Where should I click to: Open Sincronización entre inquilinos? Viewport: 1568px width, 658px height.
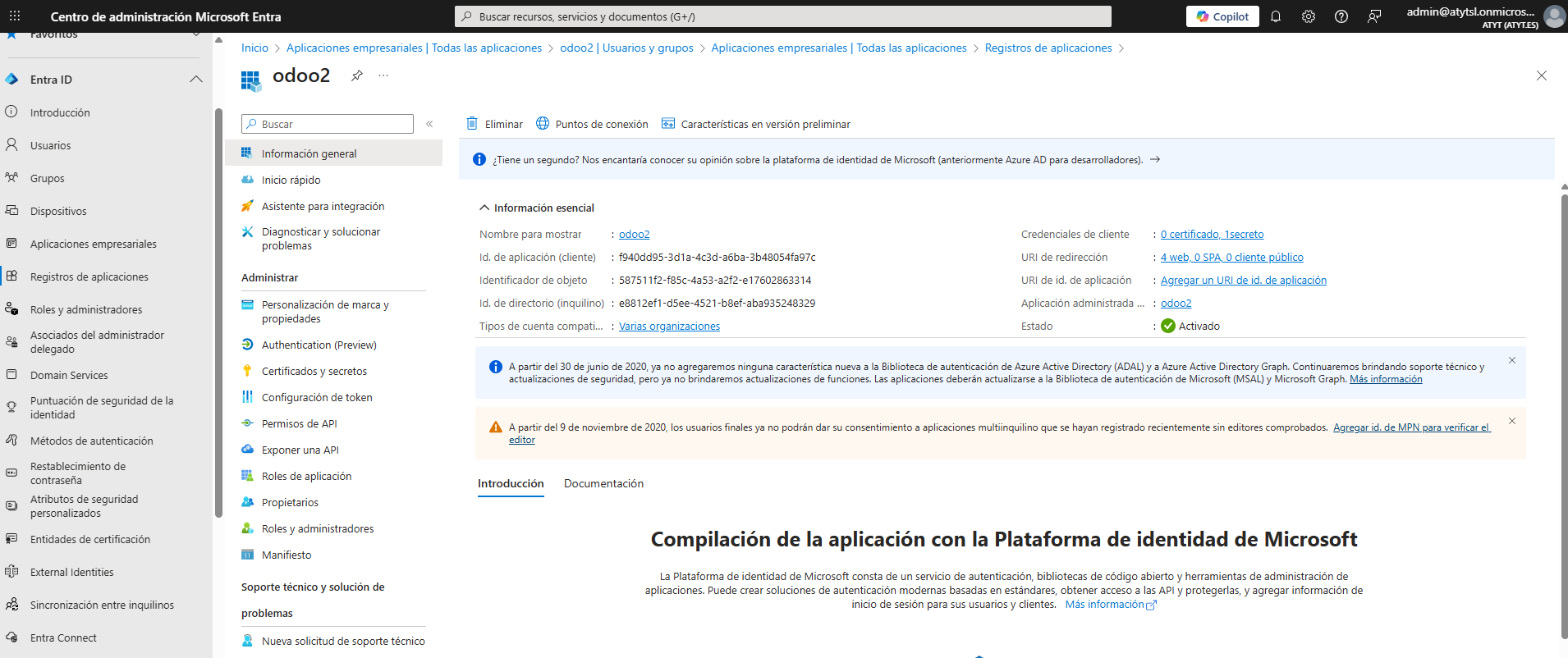(102, 605)
